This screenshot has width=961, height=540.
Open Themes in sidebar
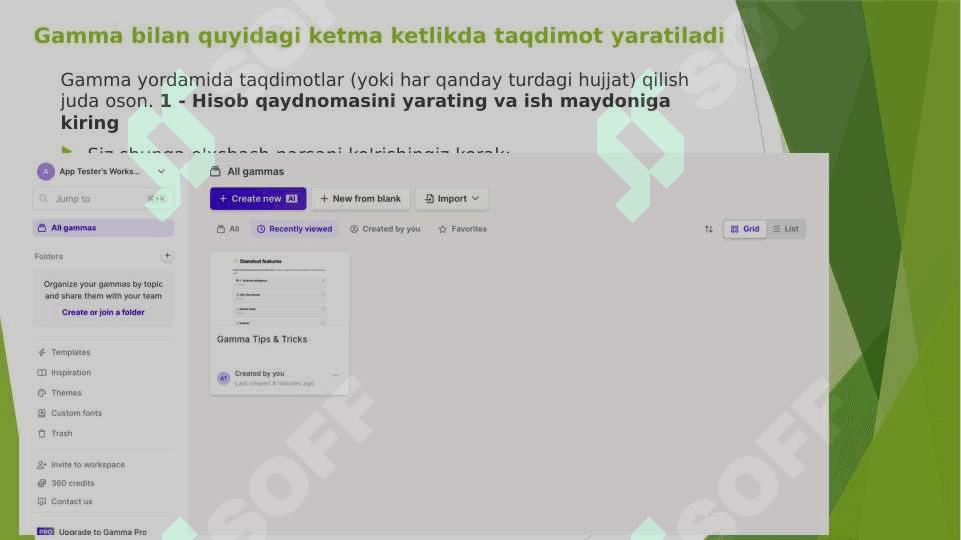(66, 393)
